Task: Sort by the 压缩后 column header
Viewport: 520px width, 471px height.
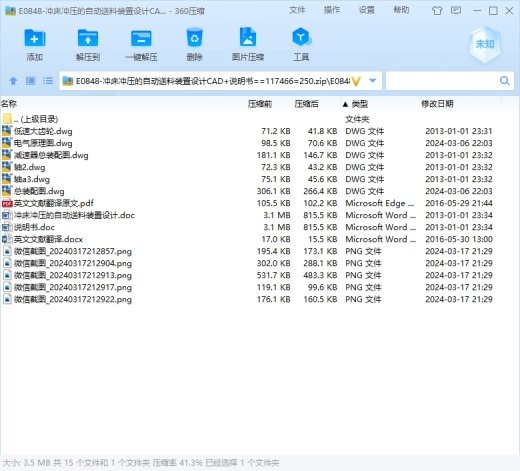Action: click(306, 104)
